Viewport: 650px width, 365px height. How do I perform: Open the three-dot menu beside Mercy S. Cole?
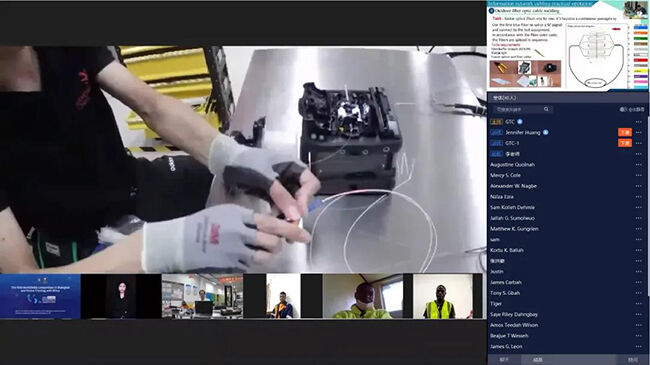pyautogui.click(x=638, y=175)
